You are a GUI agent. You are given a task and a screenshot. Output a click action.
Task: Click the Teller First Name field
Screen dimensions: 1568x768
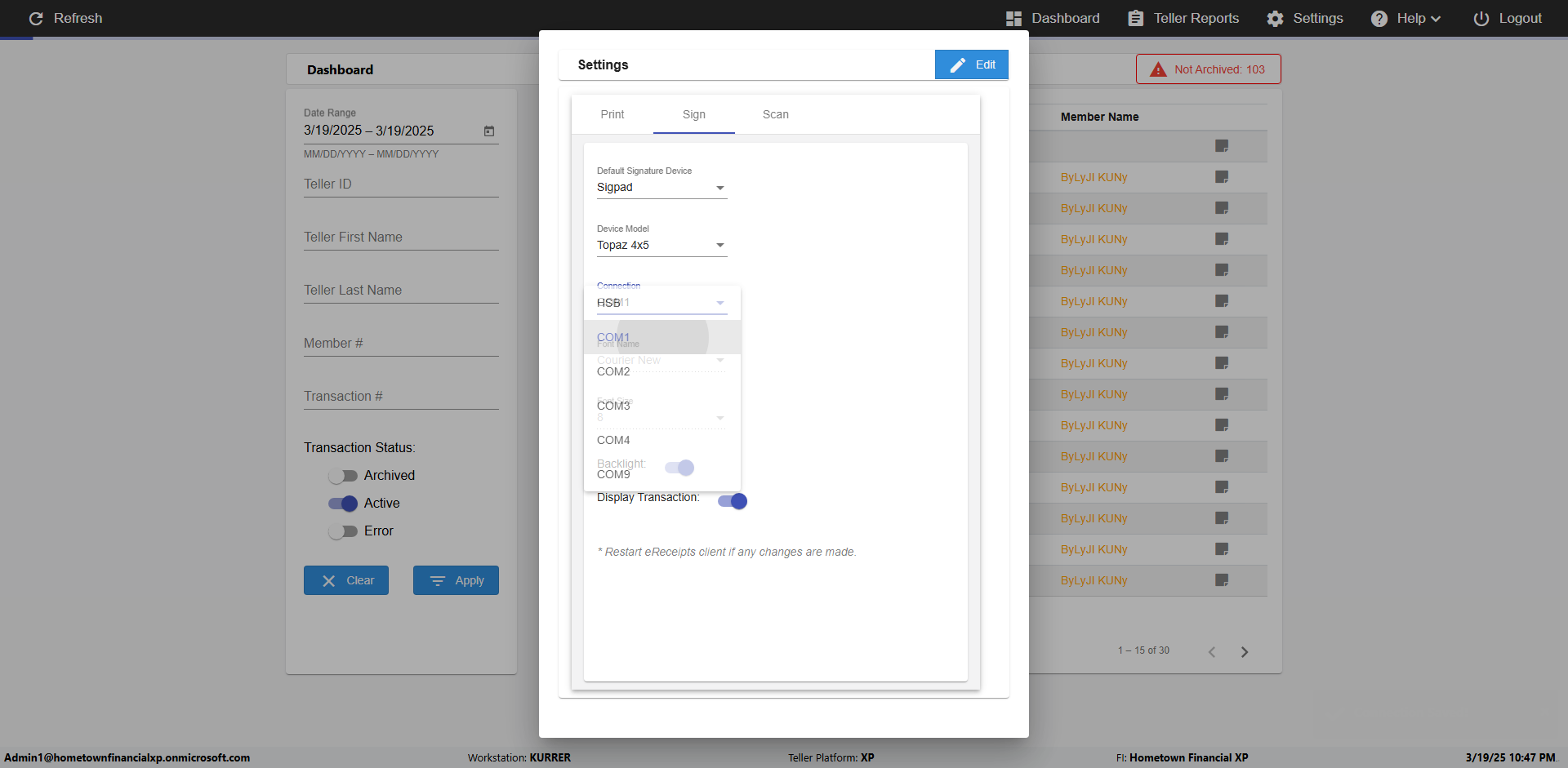(401, 238)
